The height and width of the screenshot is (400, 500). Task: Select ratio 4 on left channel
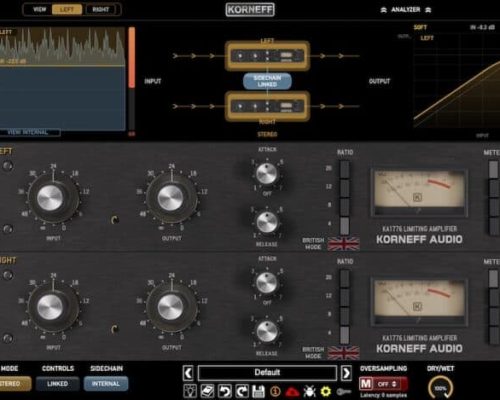[345, 225]
